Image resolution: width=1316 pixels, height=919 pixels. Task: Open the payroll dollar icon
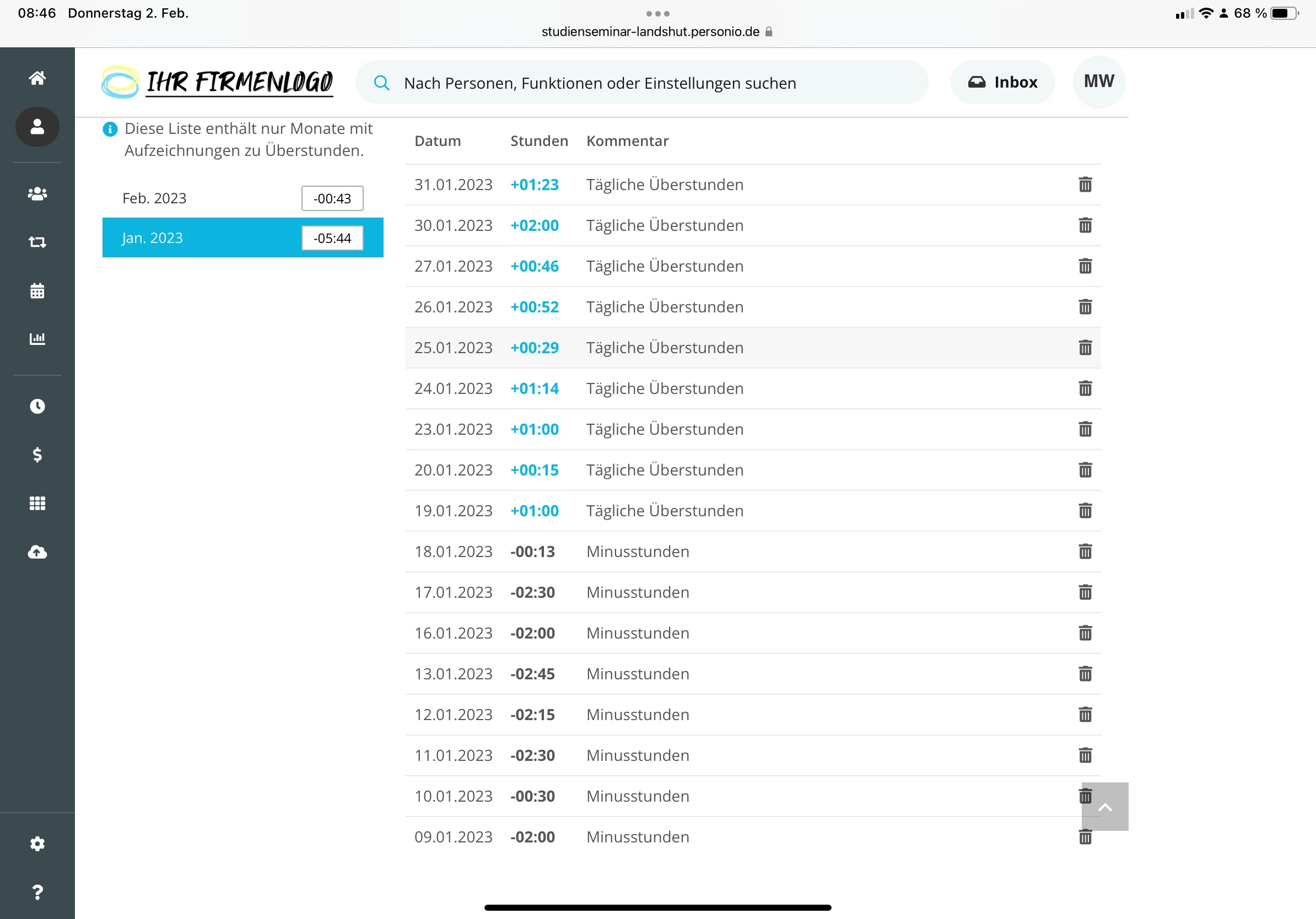tap(37, 455)
